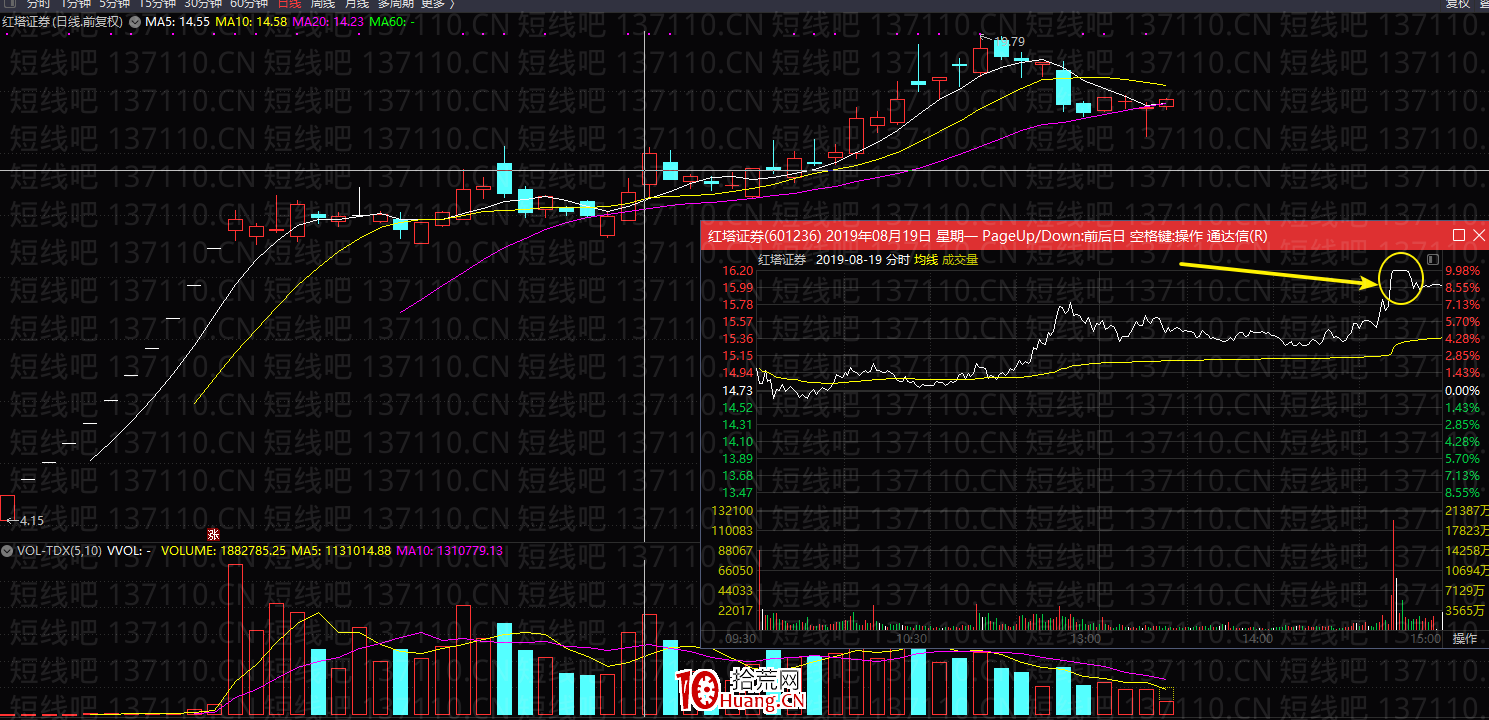Maximize the 红塔证券 intraday popup window
The width and height of the screenshot is (1489, 720).
(x=1459, y=235)
